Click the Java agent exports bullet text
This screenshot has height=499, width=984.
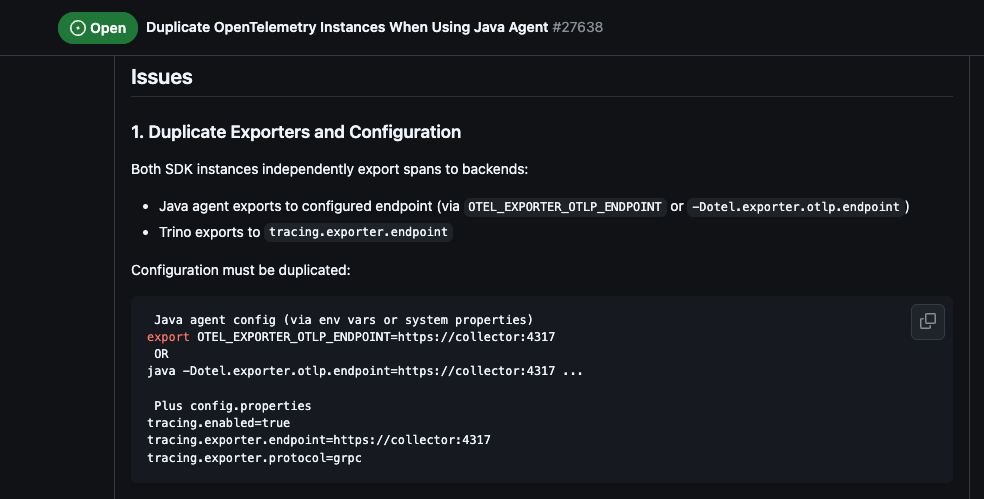click(x=298, y=207)
